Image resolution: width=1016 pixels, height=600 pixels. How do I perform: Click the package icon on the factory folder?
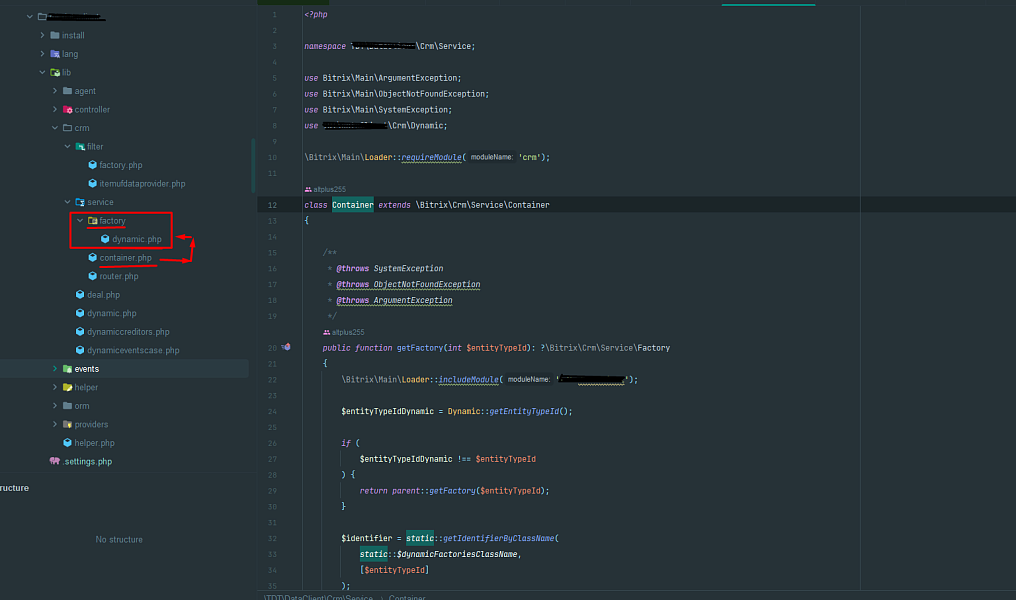[x=91, y=220]
